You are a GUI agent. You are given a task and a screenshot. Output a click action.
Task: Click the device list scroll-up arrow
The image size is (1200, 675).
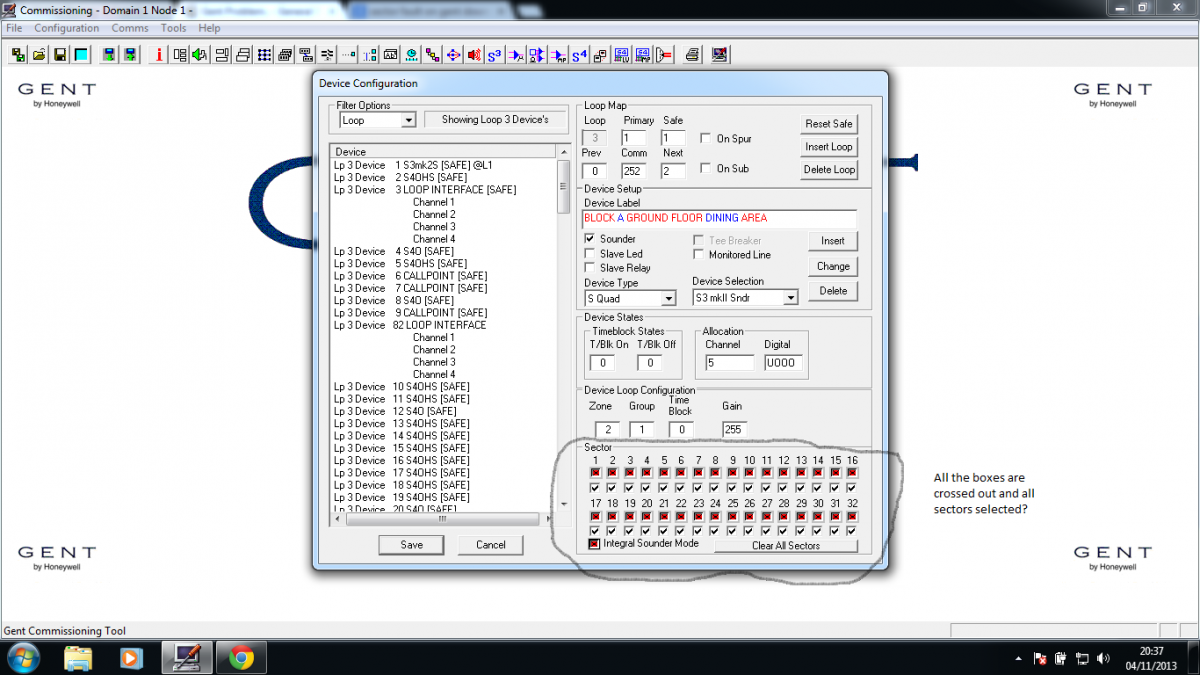pos(564,151)
